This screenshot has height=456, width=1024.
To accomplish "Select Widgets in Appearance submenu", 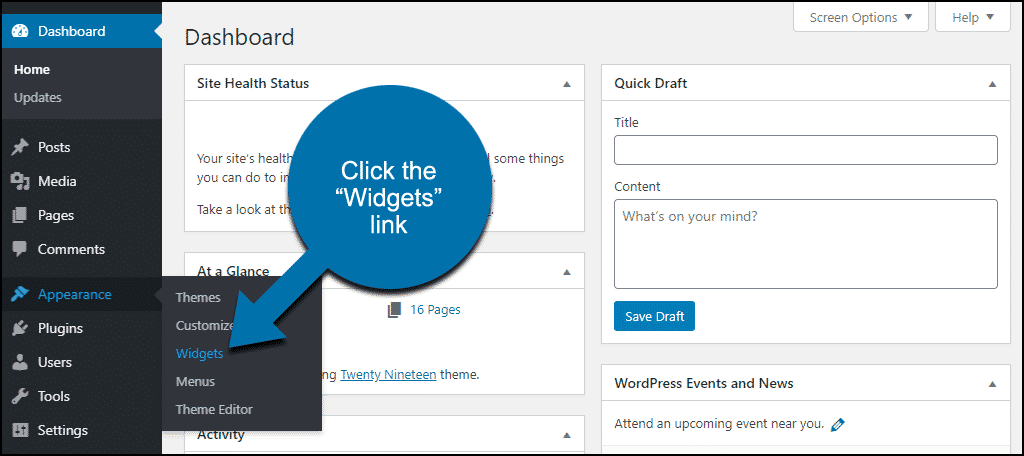I will pyautogui.click(x=199, y=353).
